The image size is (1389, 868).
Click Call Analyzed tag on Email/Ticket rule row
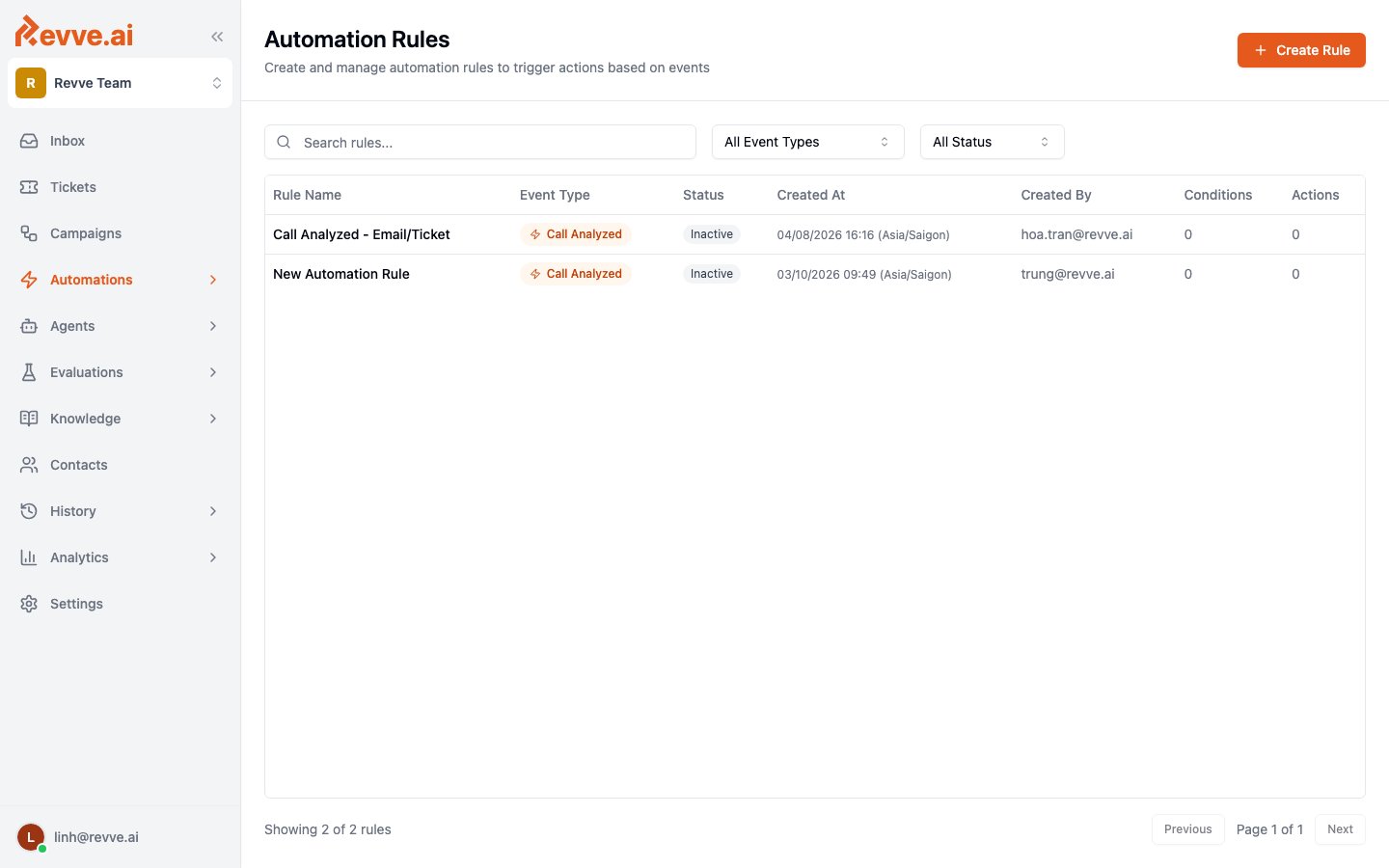[576, 234]
